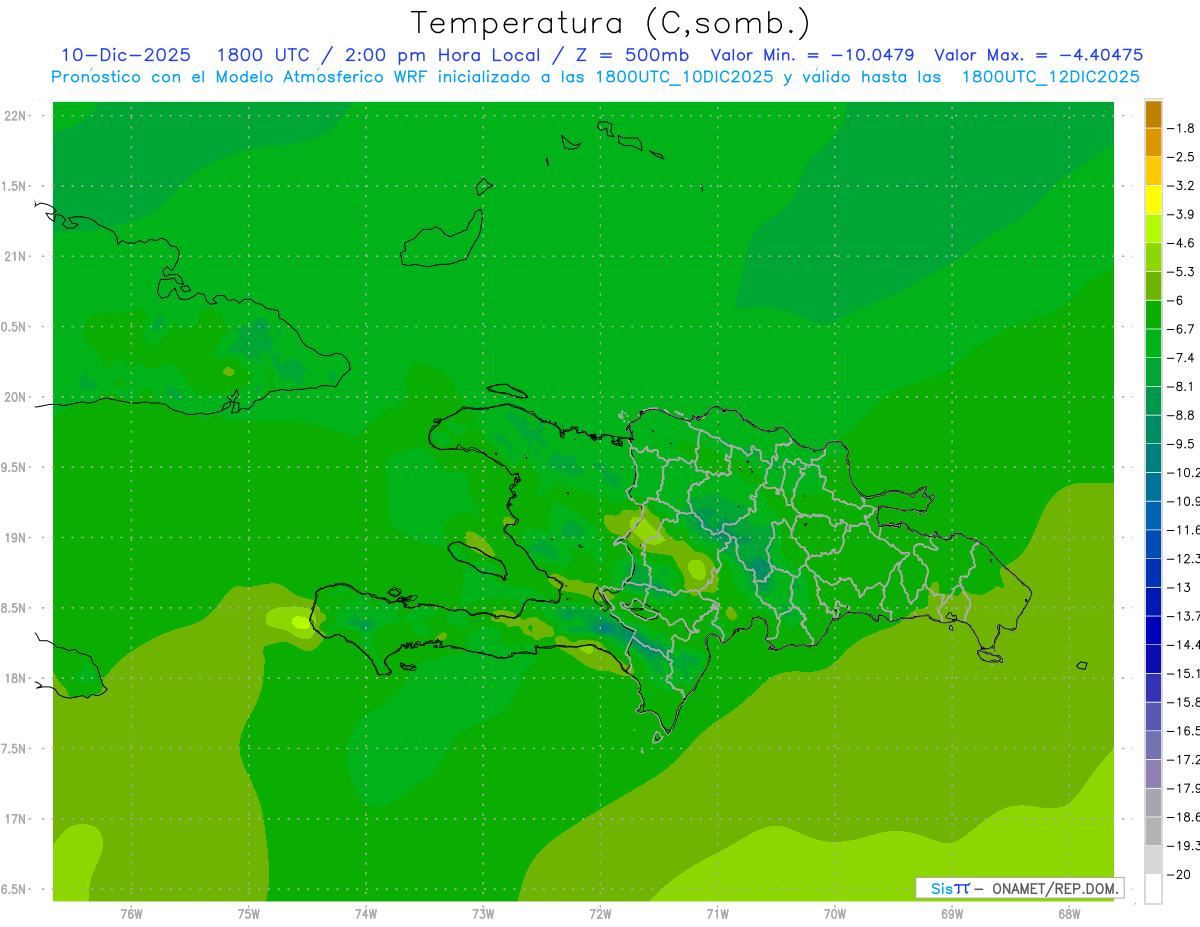Screen dimensions: 1200x927
Task: Click the '-9.5' legend value
Action: coord(1181,444)
